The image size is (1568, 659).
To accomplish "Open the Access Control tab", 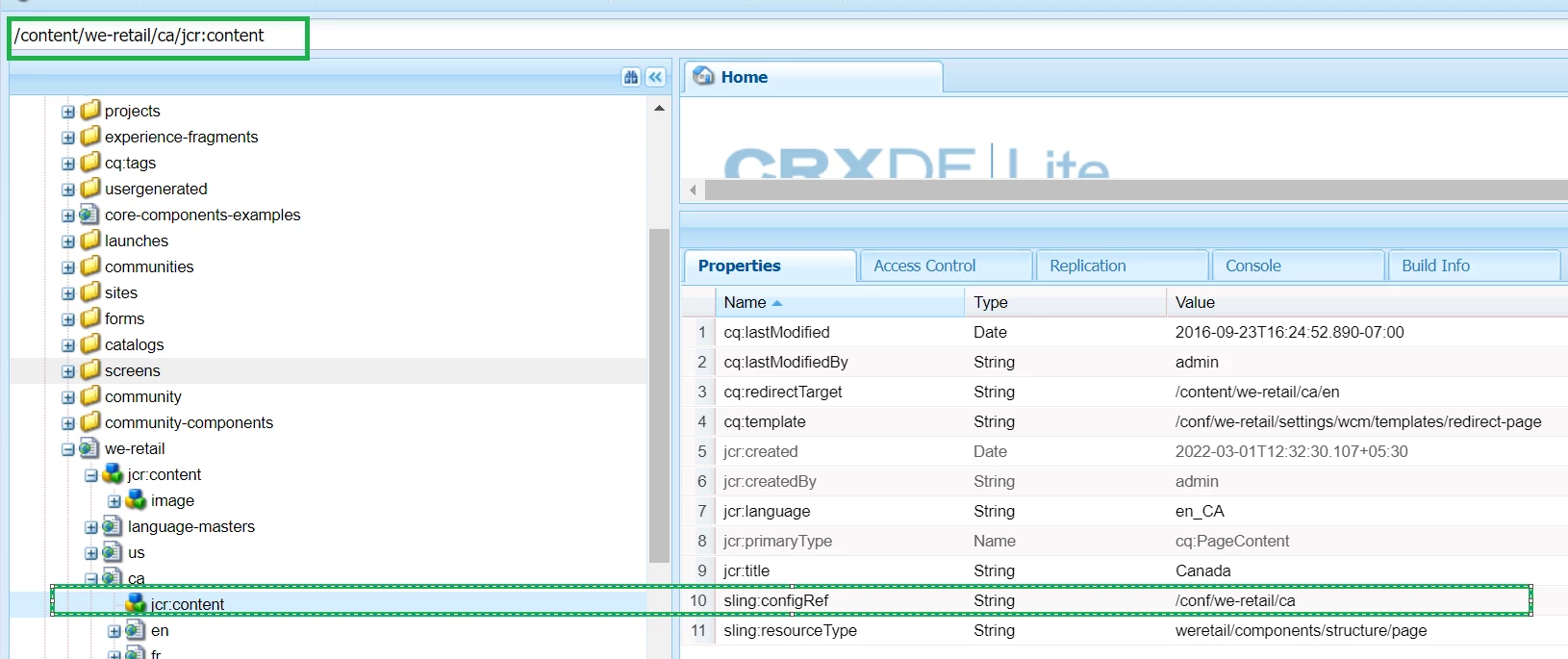I will point(946,266).
